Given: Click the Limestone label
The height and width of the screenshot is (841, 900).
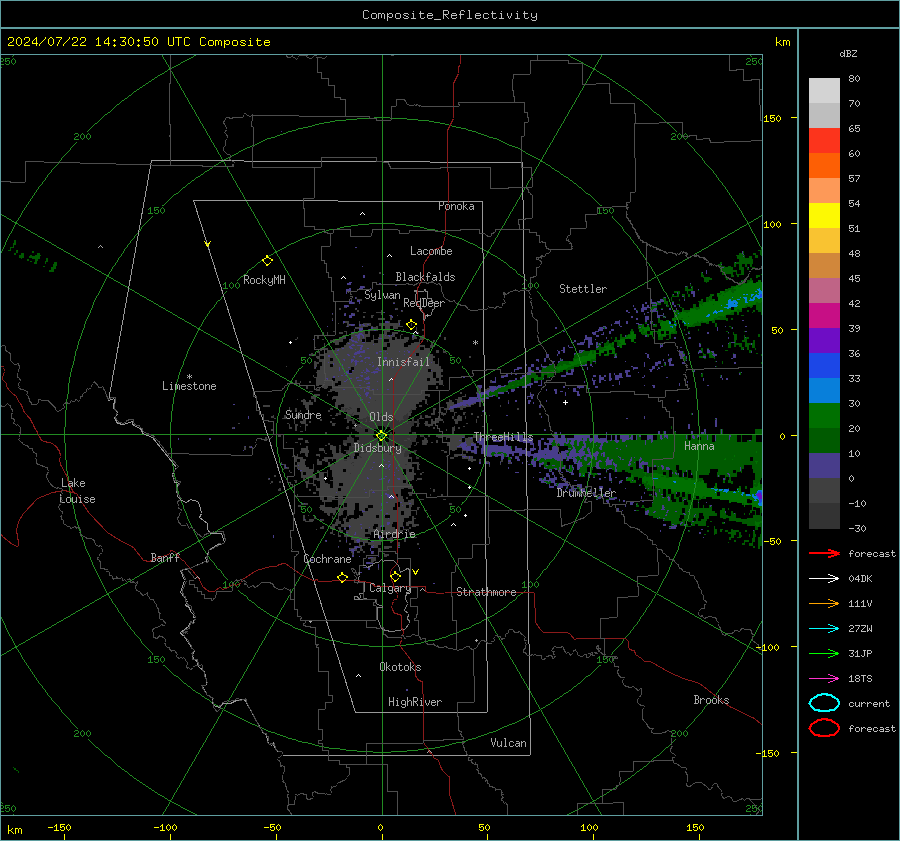Looking at the screenshot, I should point(189,386).
